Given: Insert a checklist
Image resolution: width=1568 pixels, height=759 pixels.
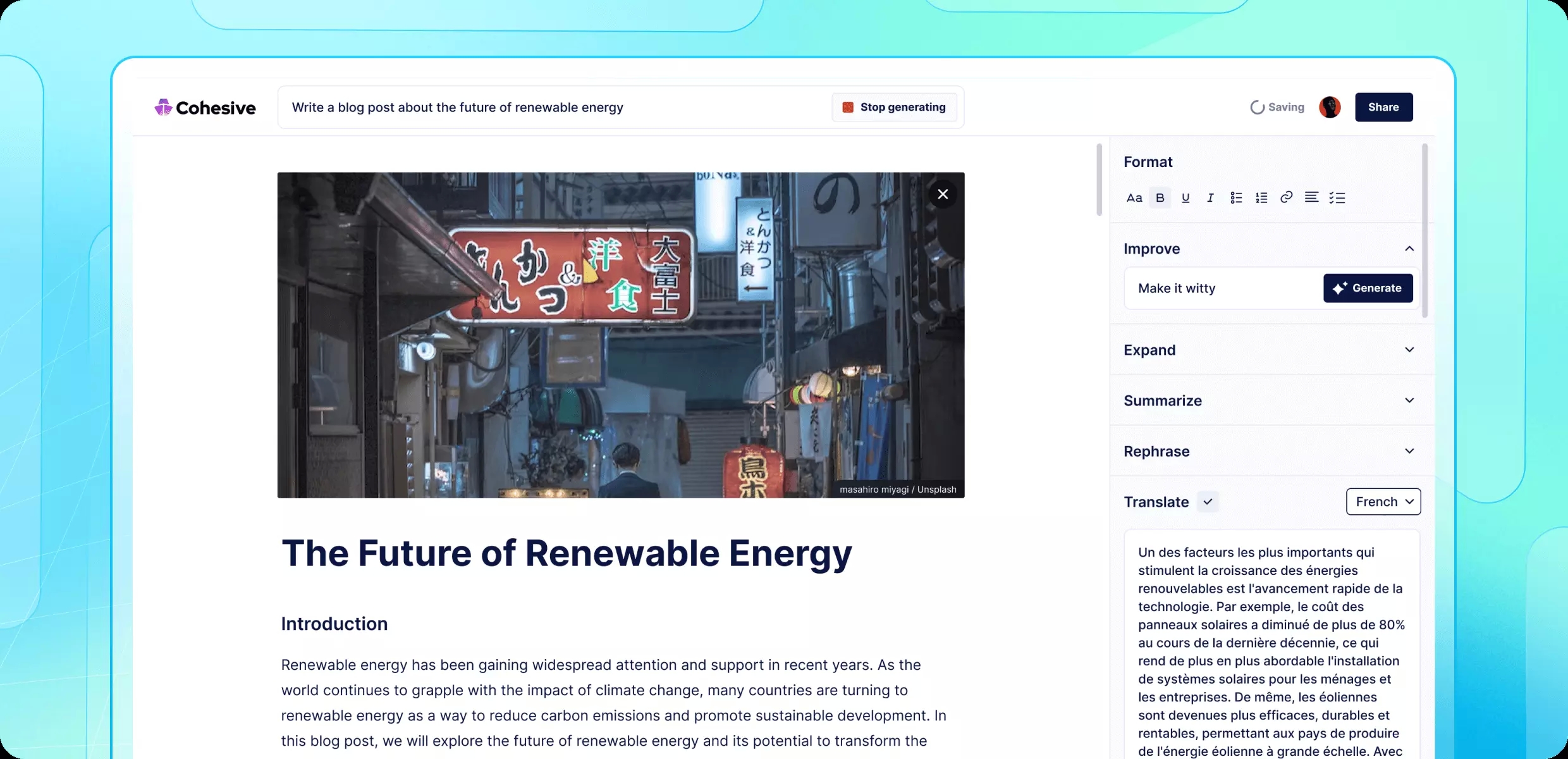Looking at the screenshot, I should [1337, 198].
